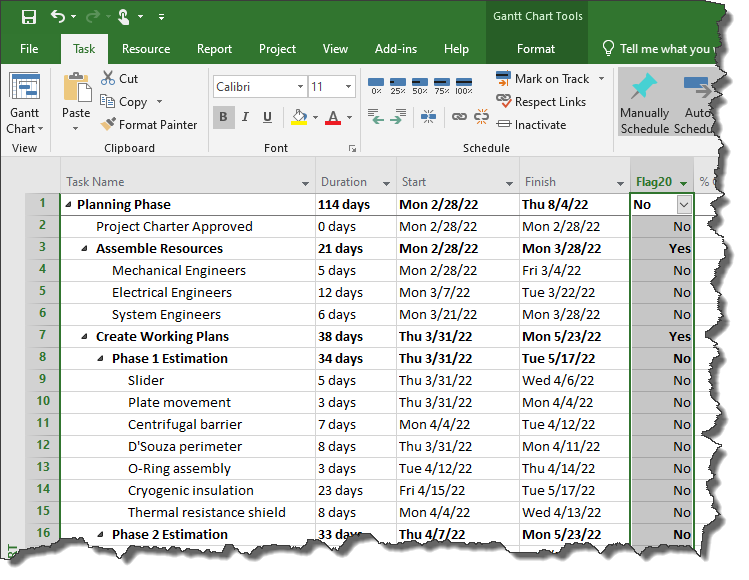
Task: Click the Gantt Chart view icon
Action: click(x=24, y=88)
